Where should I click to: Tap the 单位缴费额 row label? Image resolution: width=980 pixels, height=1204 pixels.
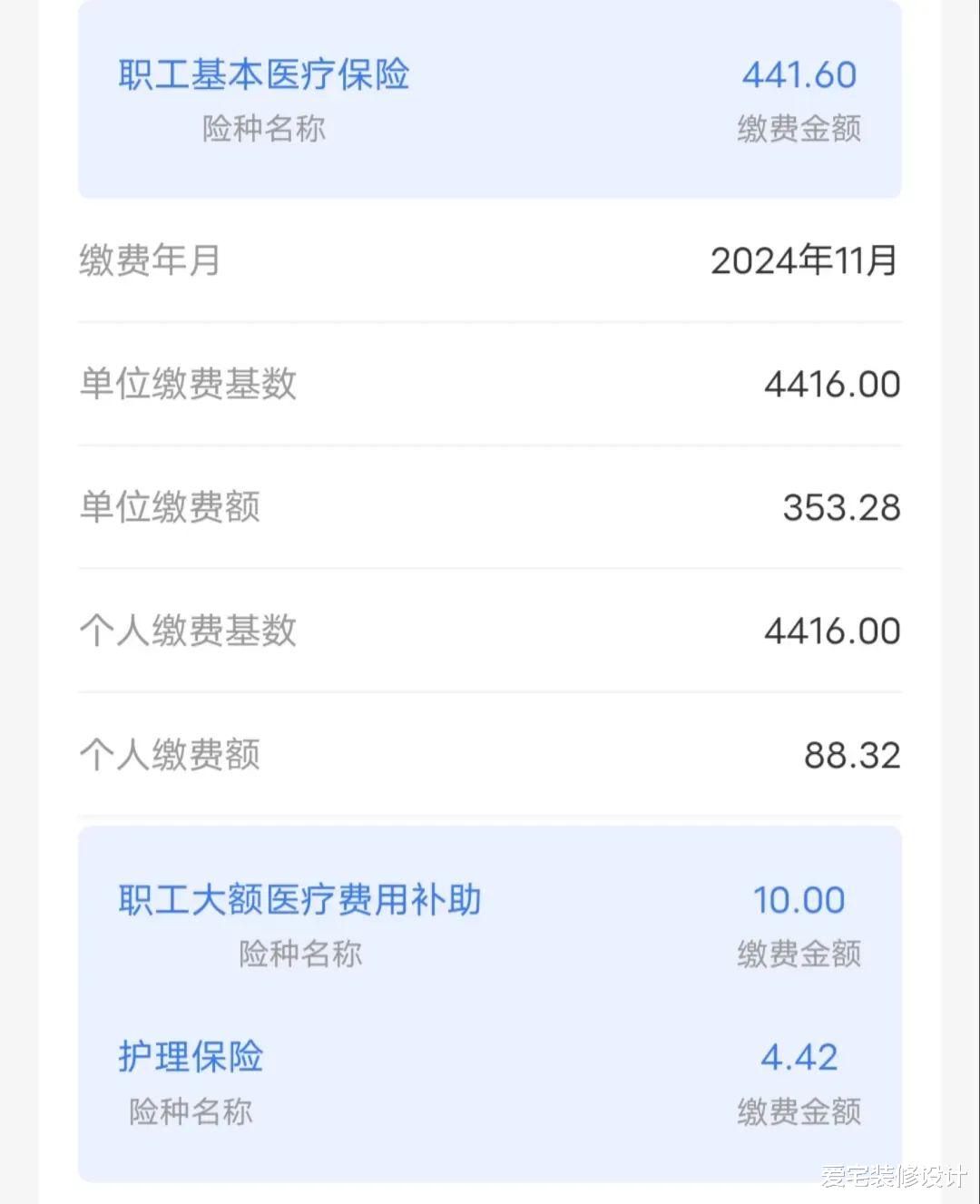coord(170,507)
